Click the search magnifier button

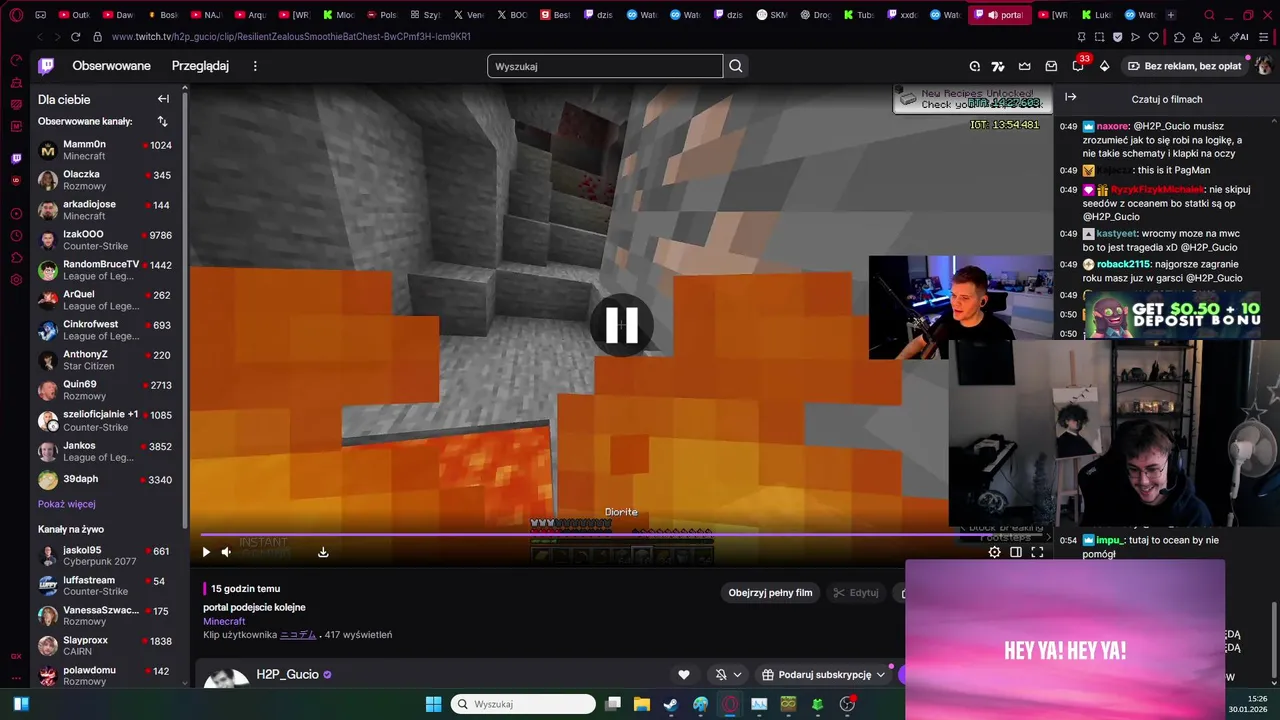pyautogui.click(x=736, y=66)
